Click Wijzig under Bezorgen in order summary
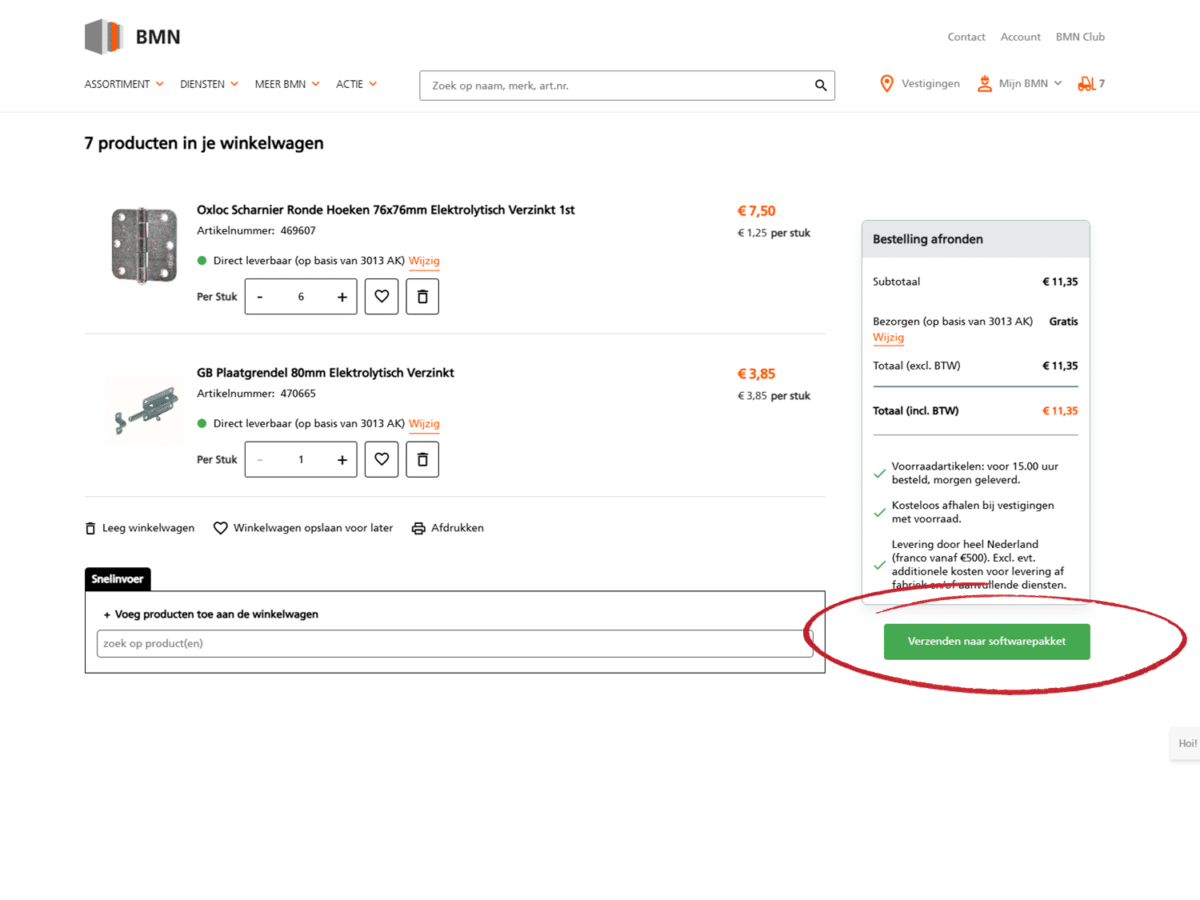This screenshot has height=900, width=1200. pos(888,338)
